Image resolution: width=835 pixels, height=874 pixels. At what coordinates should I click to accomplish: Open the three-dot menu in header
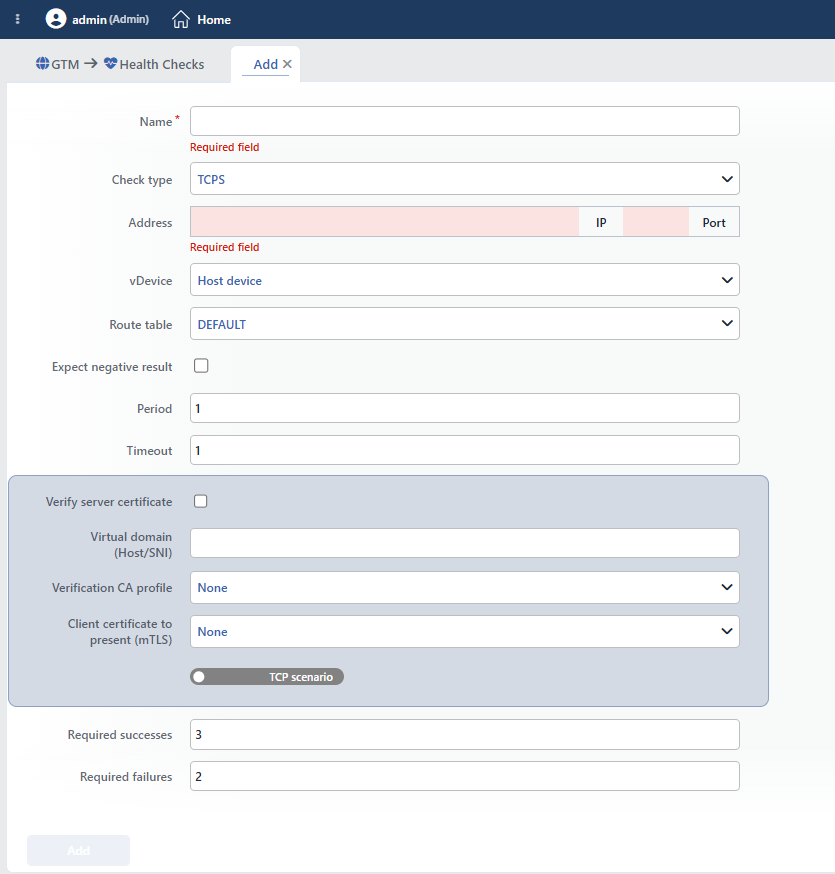click(18, 20)
